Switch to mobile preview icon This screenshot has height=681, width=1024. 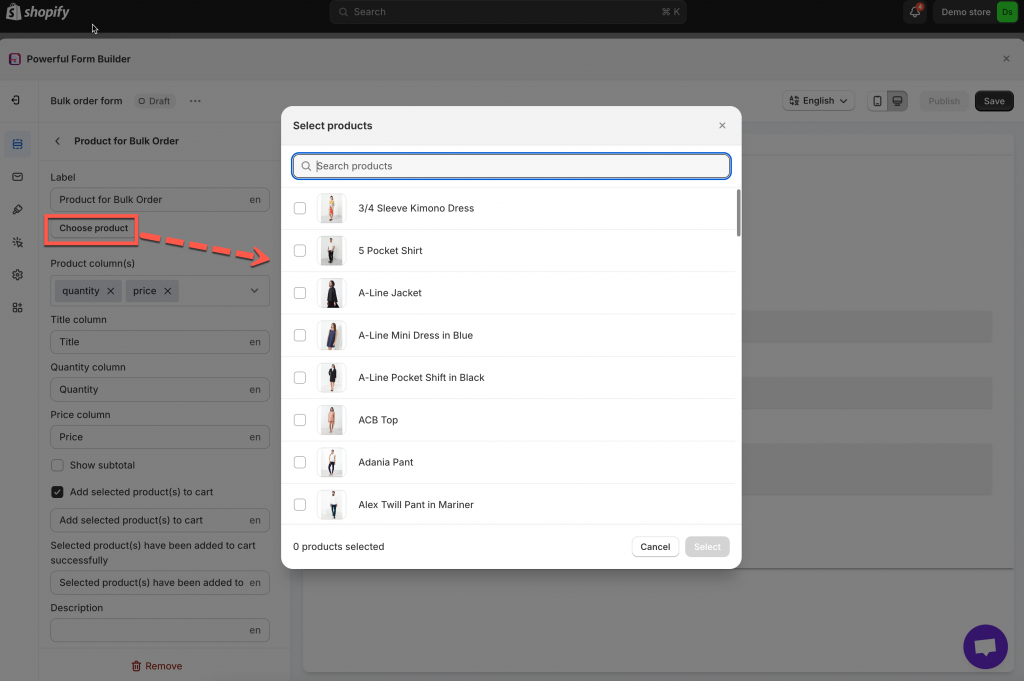tap(877, 101)
